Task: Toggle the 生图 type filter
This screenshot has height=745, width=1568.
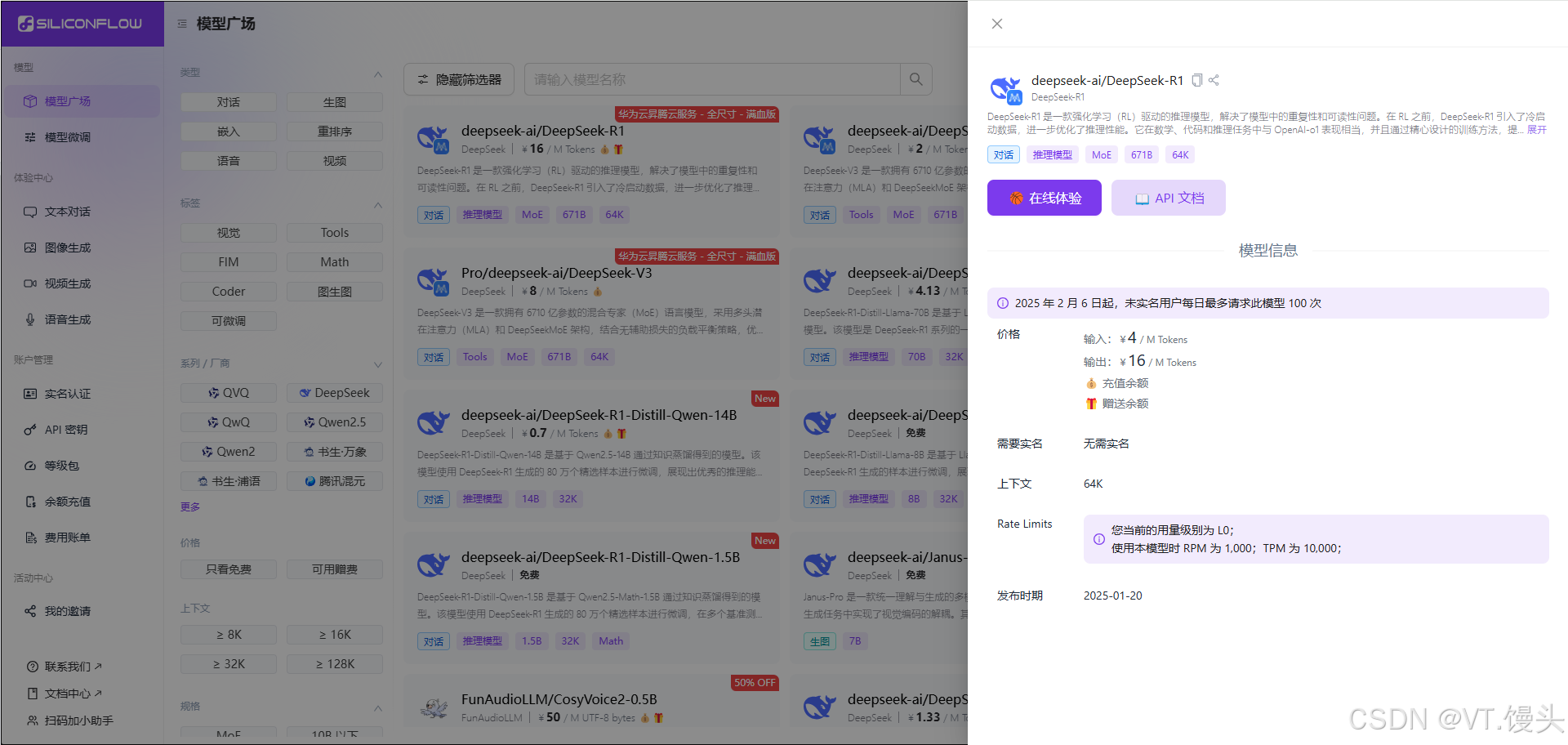Action: click(x=335, y=102)
